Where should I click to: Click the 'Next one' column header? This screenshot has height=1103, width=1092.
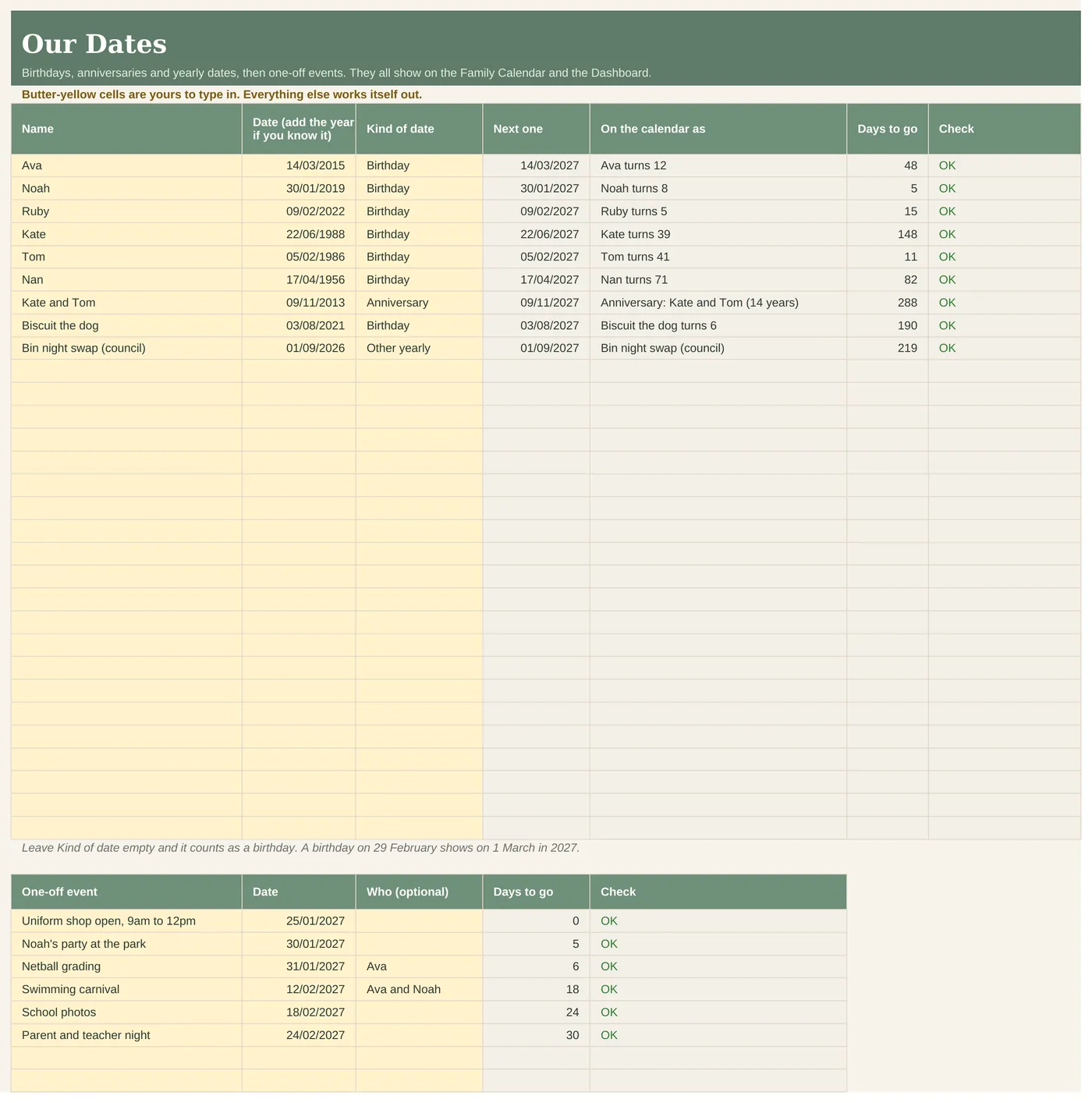pos(537,129)
